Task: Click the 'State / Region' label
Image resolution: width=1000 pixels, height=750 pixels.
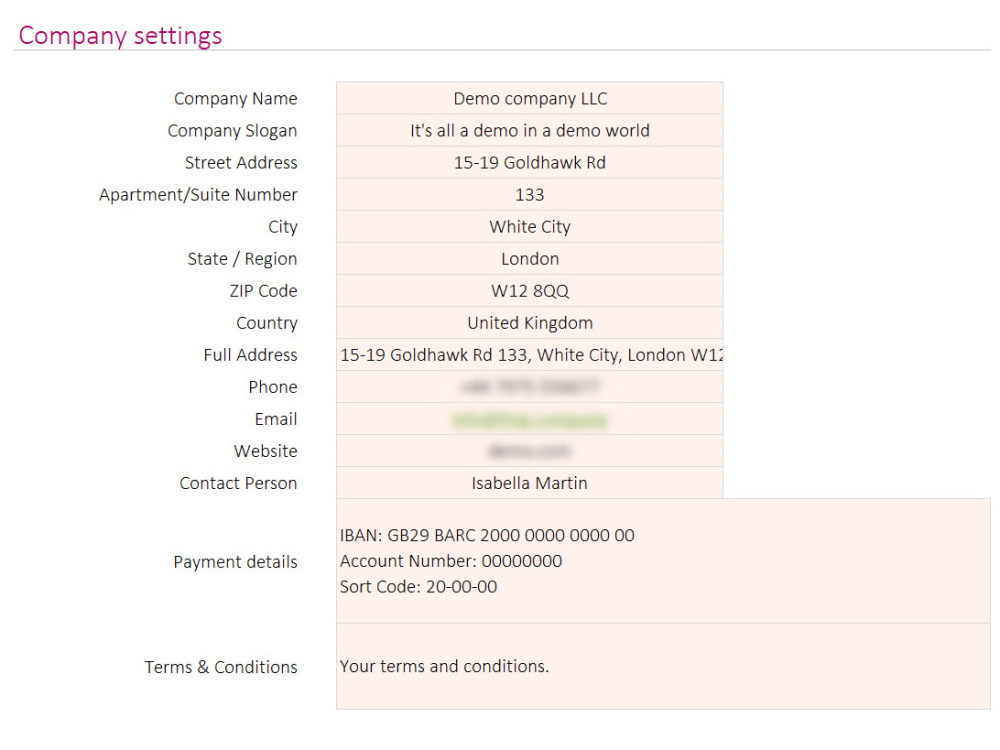Action: click(x=242, y=259)
